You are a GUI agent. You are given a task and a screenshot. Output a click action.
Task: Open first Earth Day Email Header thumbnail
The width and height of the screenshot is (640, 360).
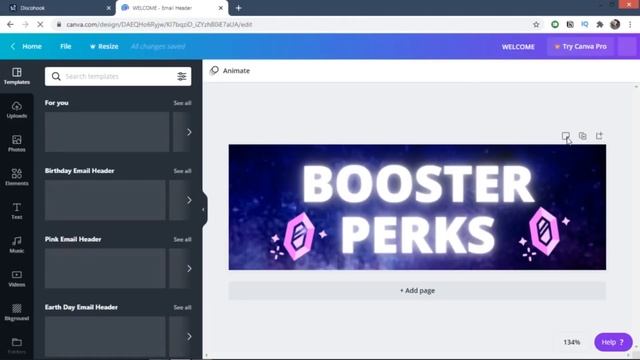click(x=105, y=337)
